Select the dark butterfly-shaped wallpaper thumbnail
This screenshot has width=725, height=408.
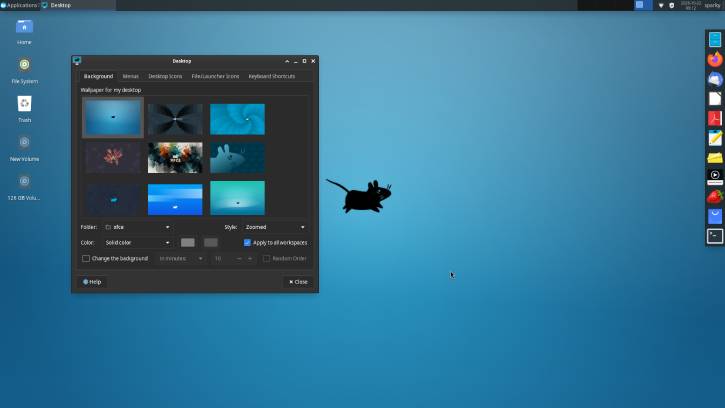[x=175, y=119]
